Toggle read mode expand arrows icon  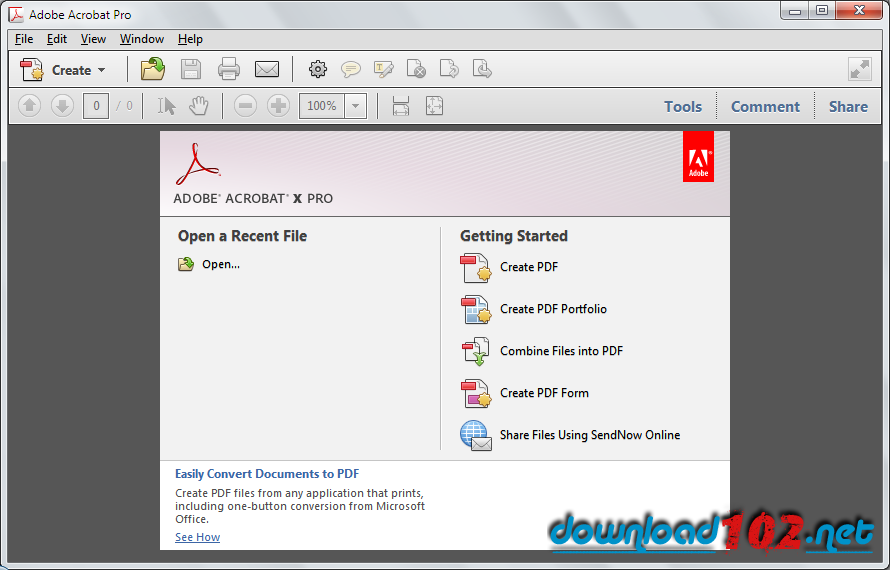(x=860, y=69)
